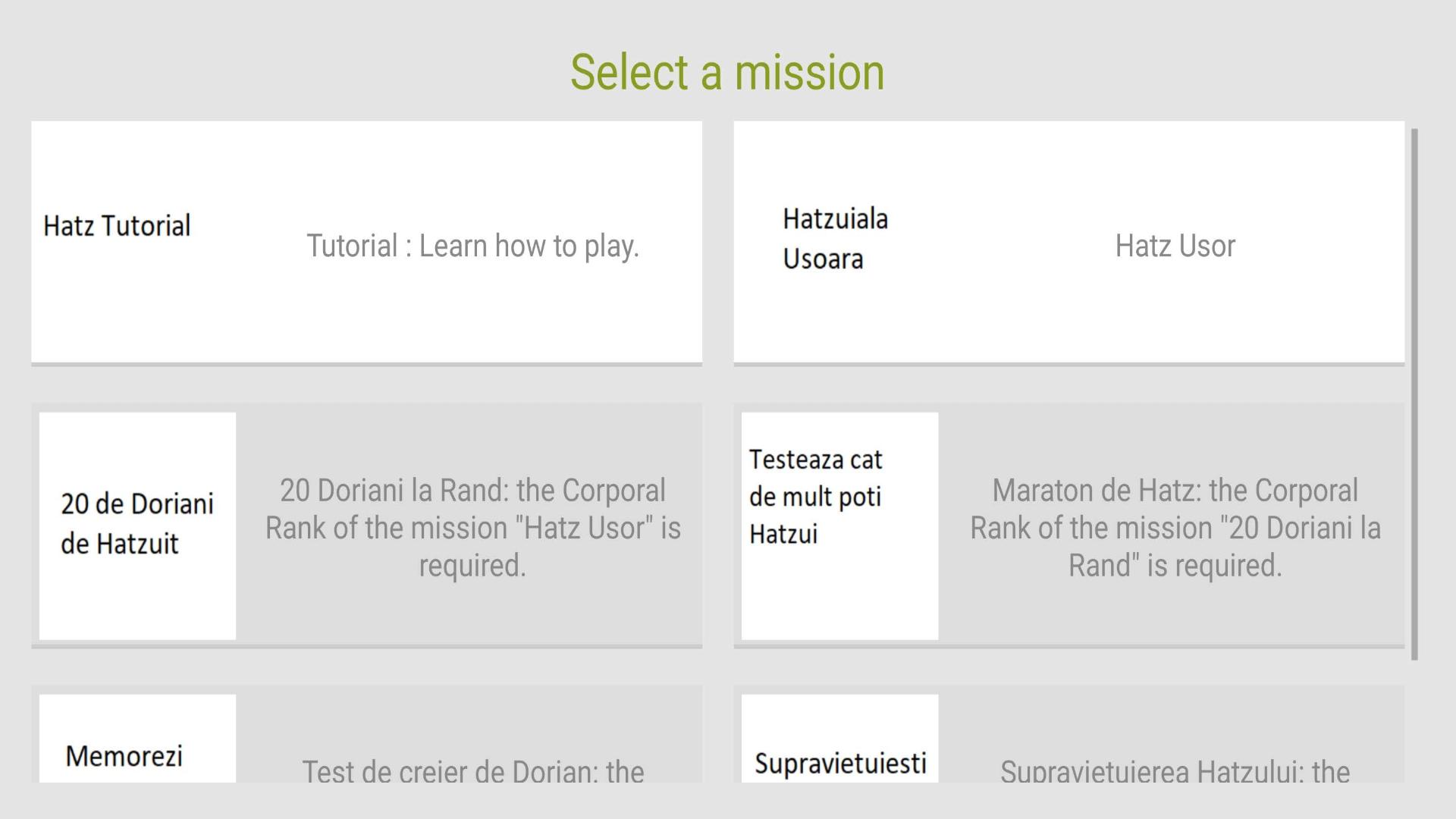Click the Hatzuiala Usoara title label

pyautogui.click(x=835, y=238)
